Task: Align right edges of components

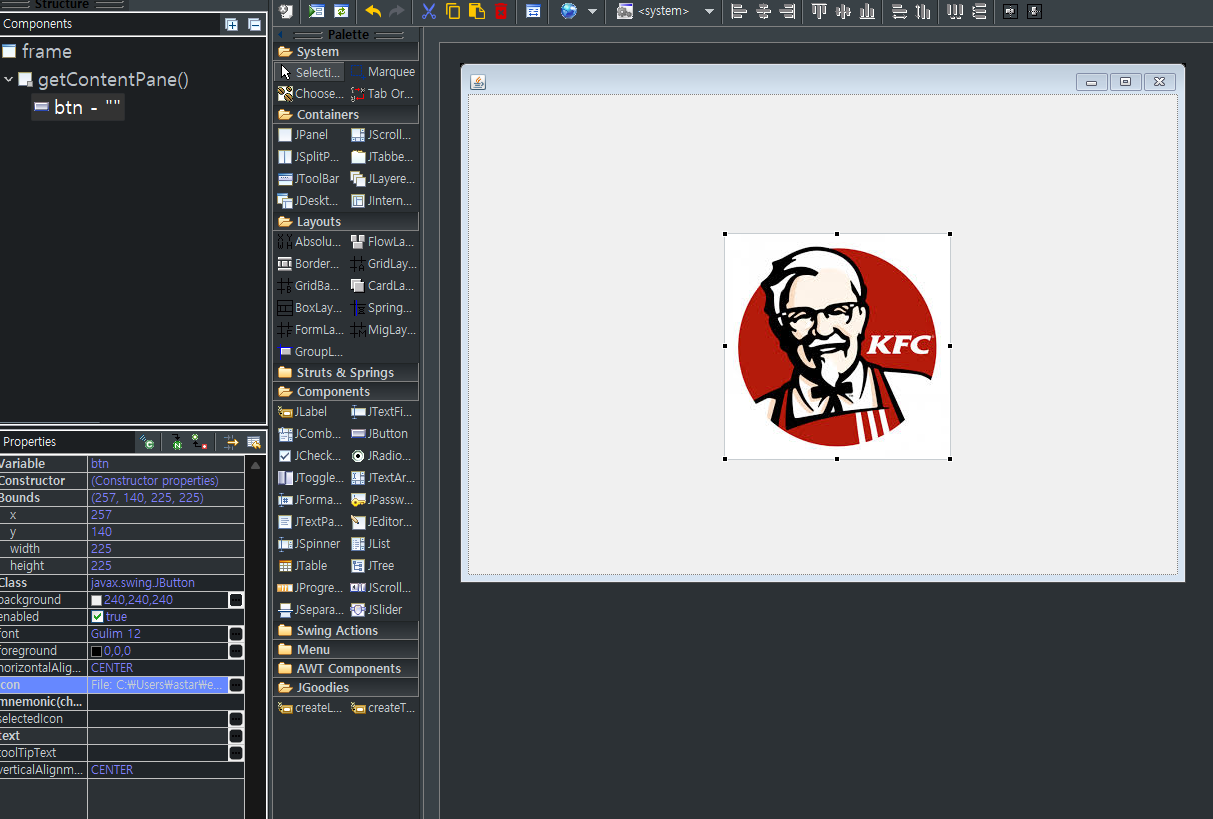Action: 787,11
